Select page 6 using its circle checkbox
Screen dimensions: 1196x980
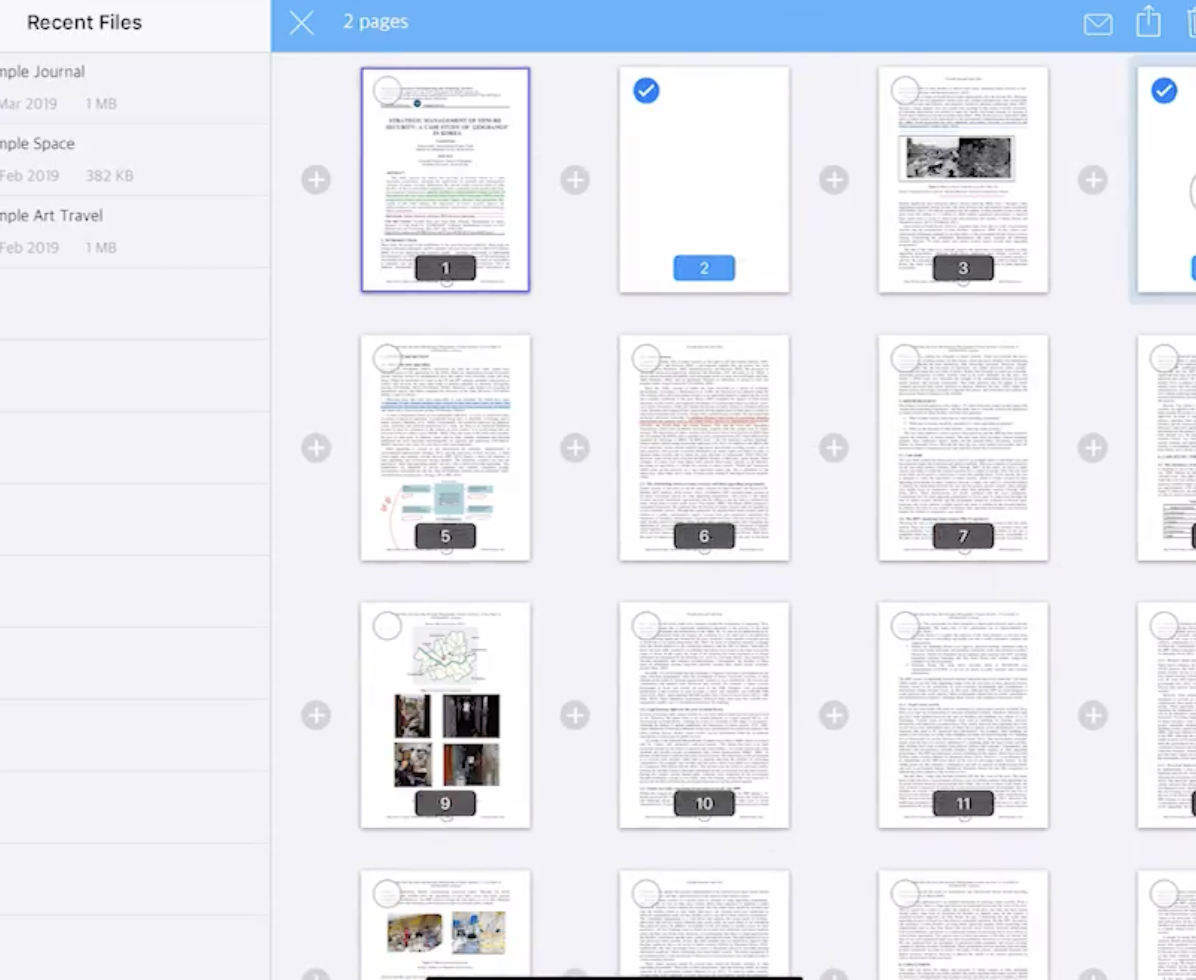(646, 358)
